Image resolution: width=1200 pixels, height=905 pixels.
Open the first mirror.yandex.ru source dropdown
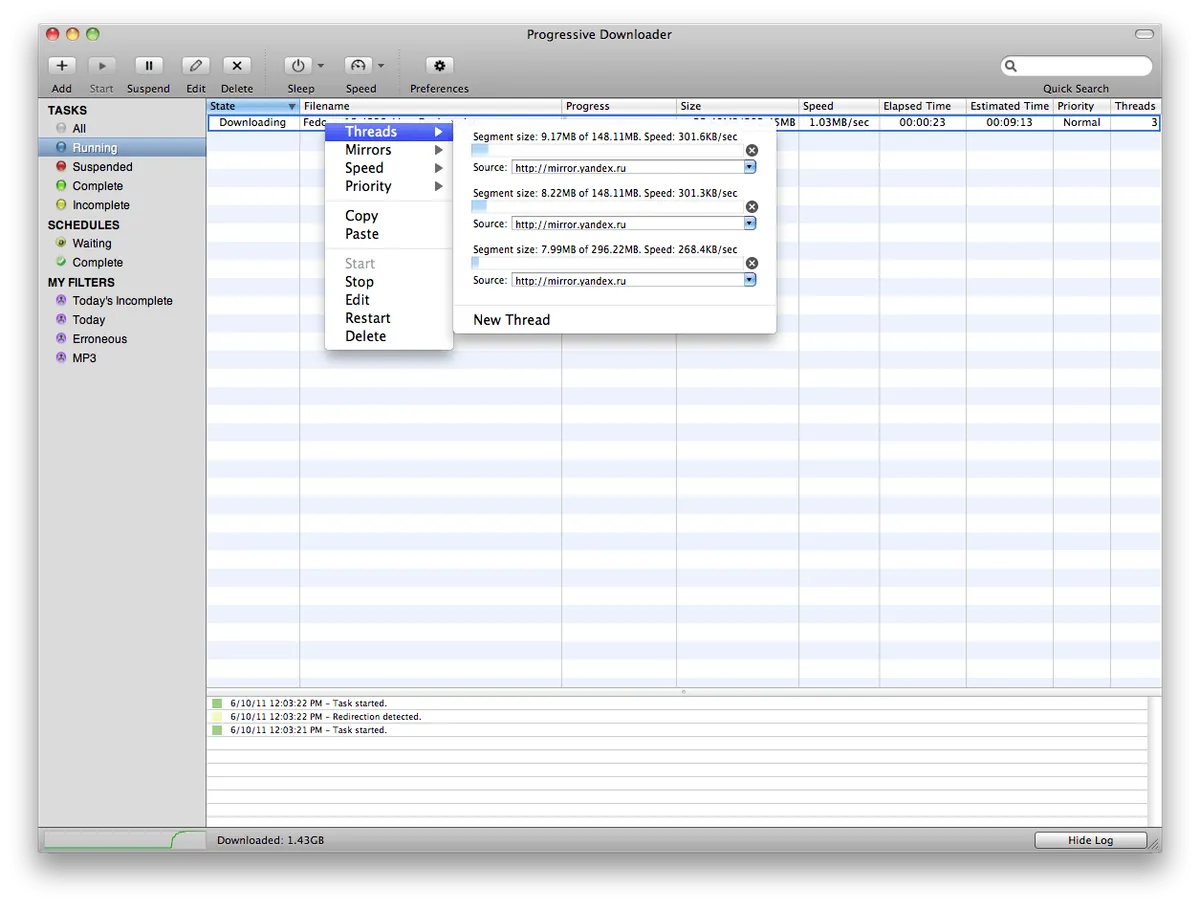[x=749, y=167]
